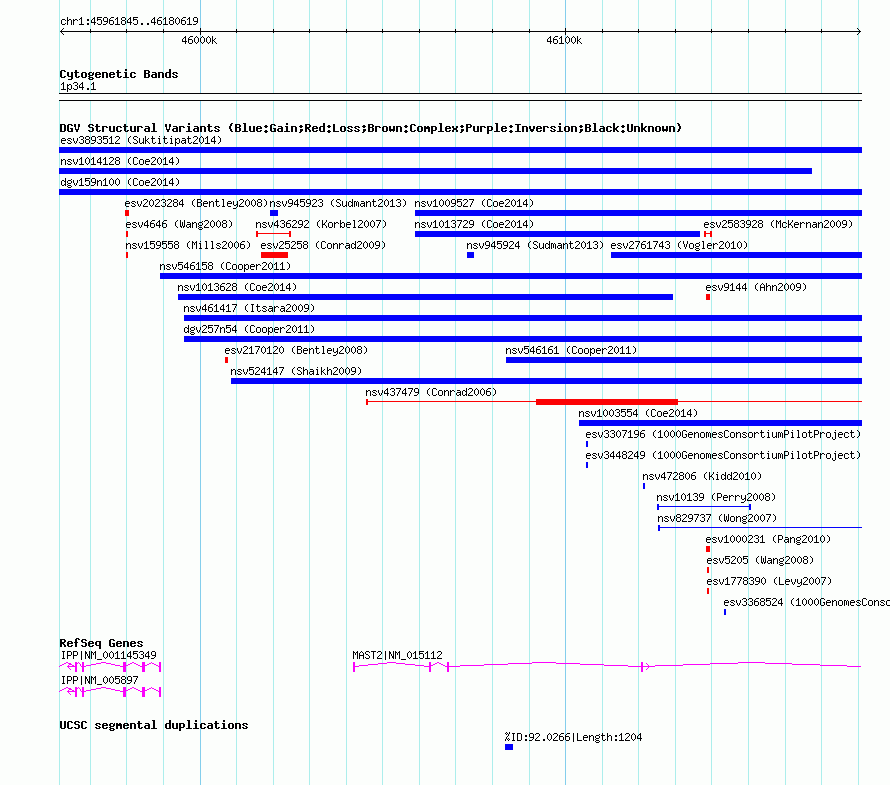Click the esv3368524 variant label
This screenshot has width=890, height=785.
807,602
